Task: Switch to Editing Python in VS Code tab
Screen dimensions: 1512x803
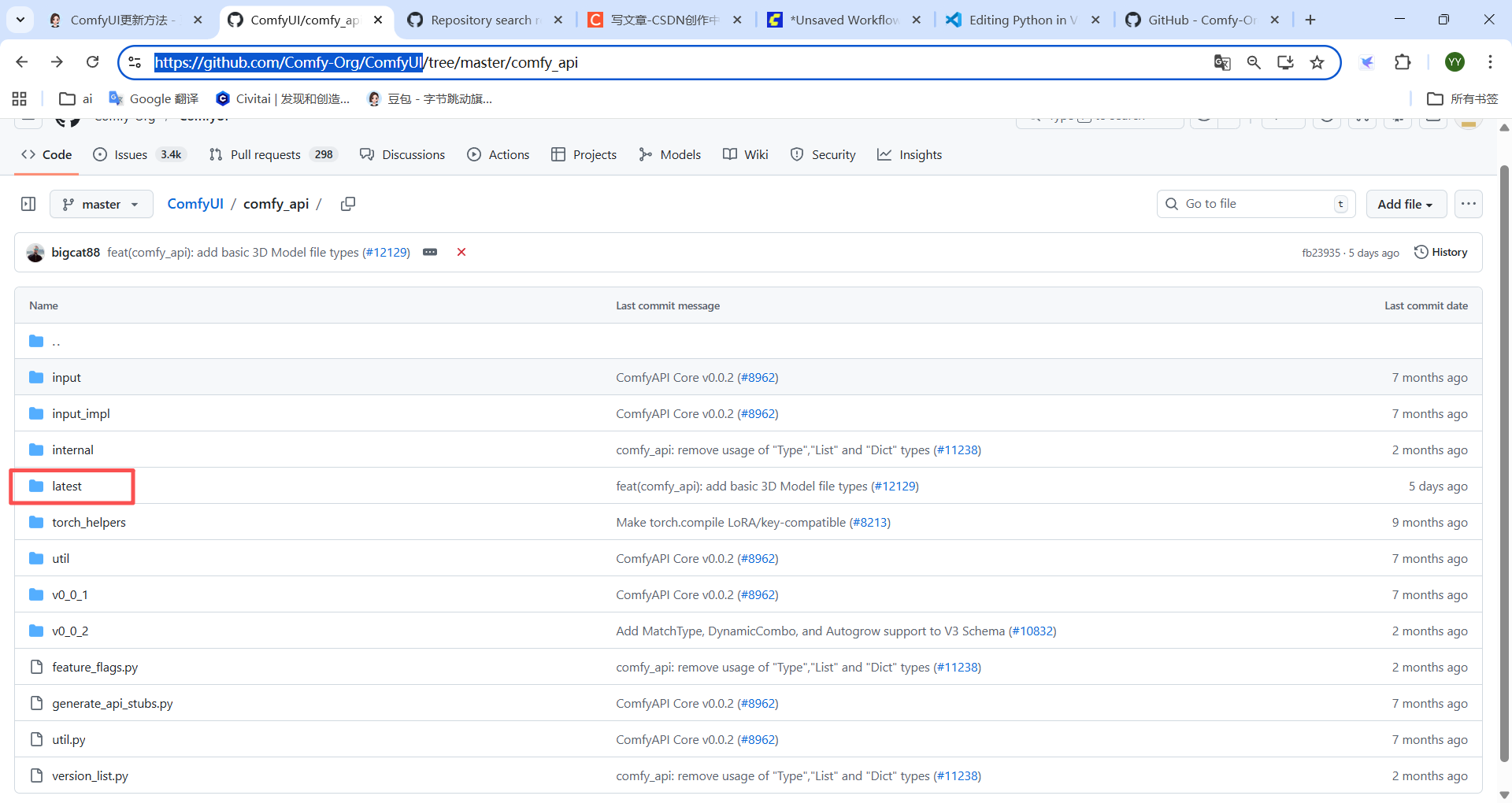Action: click(1024, 20)
